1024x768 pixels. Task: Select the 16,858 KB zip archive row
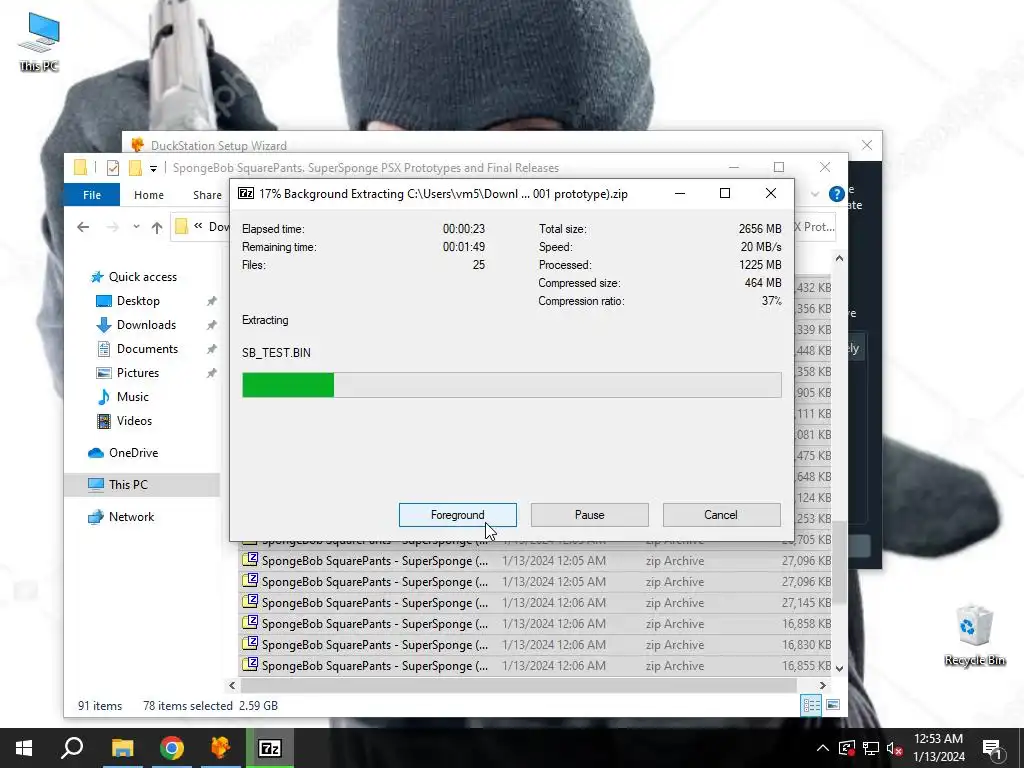pyautogui.click(x=536, y=624)
